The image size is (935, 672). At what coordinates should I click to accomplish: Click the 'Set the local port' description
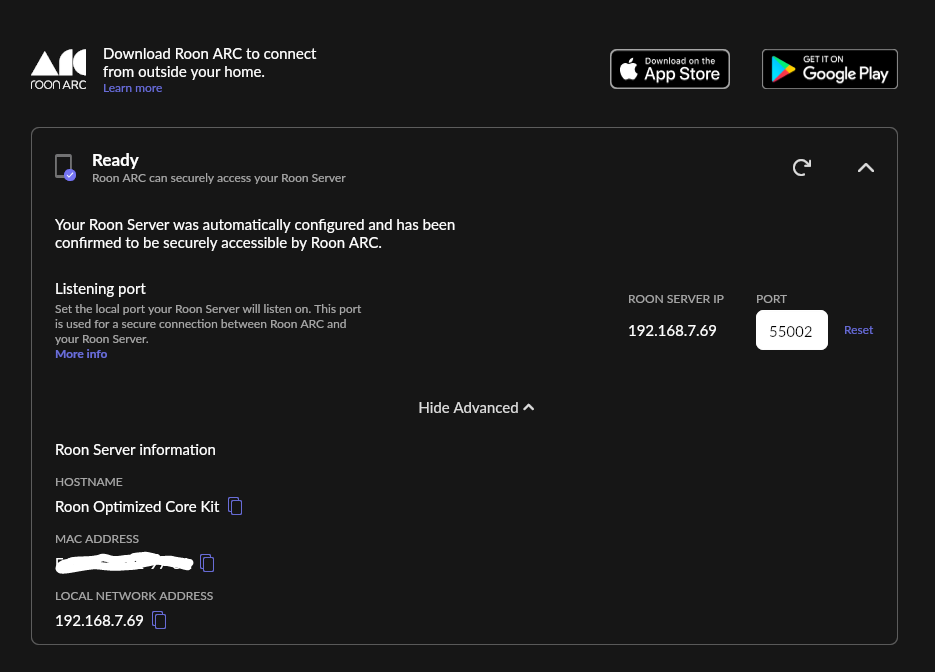[208, 324]
